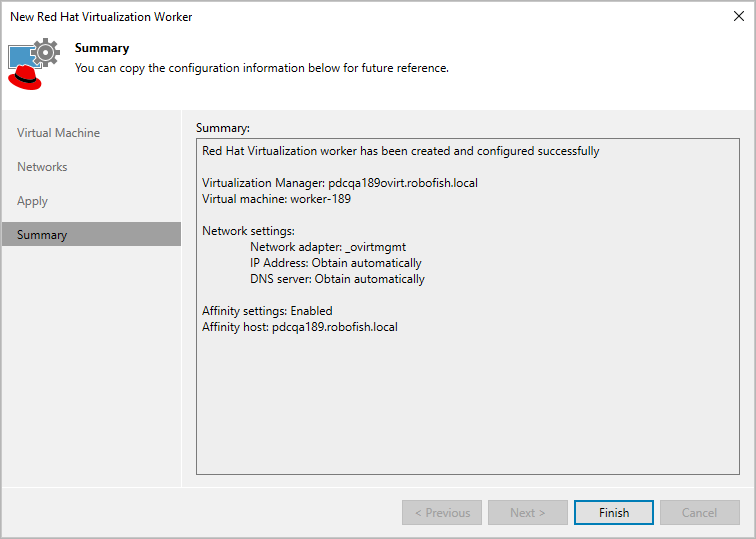Select the Summary wizard step
This screenshot has width=756, height=539.
click(x=92, y=234)
